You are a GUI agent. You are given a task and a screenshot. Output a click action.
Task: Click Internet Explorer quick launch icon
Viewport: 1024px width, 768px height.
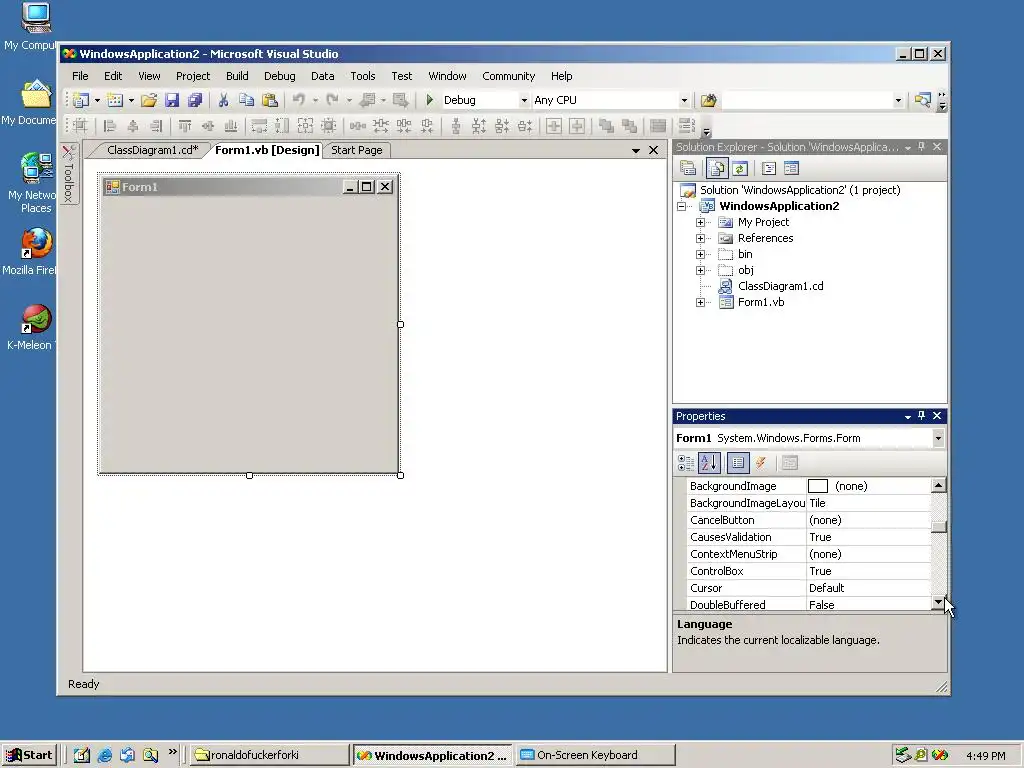(104, 755)
